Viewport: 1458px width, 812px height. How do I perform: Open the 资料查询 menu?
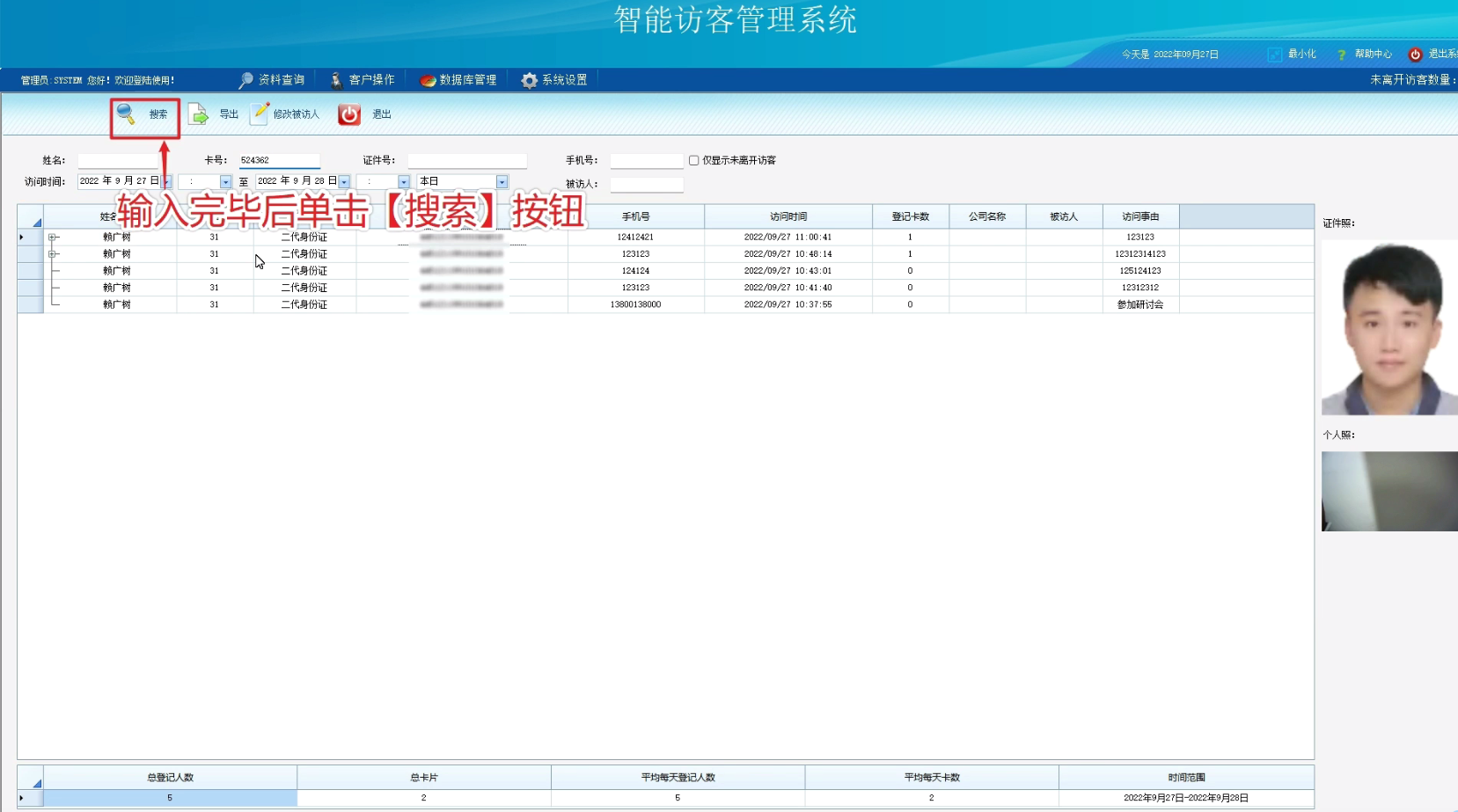[x=272, y=80]
